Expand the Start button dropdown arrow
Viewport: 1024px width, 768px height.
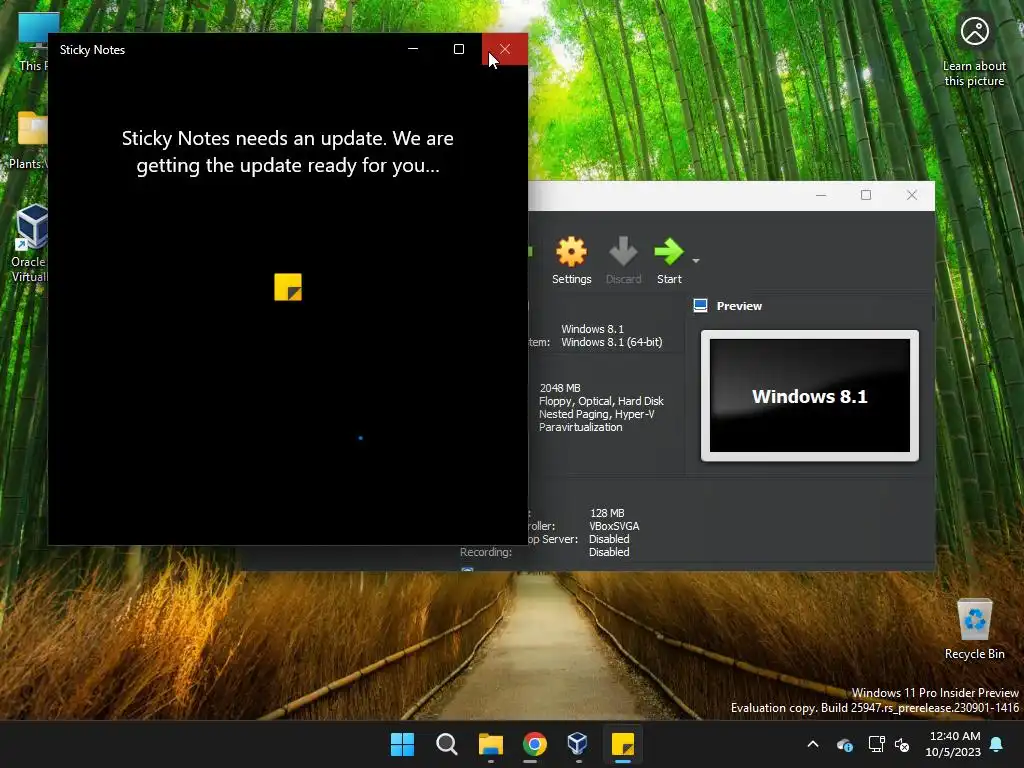click(696, 261)
